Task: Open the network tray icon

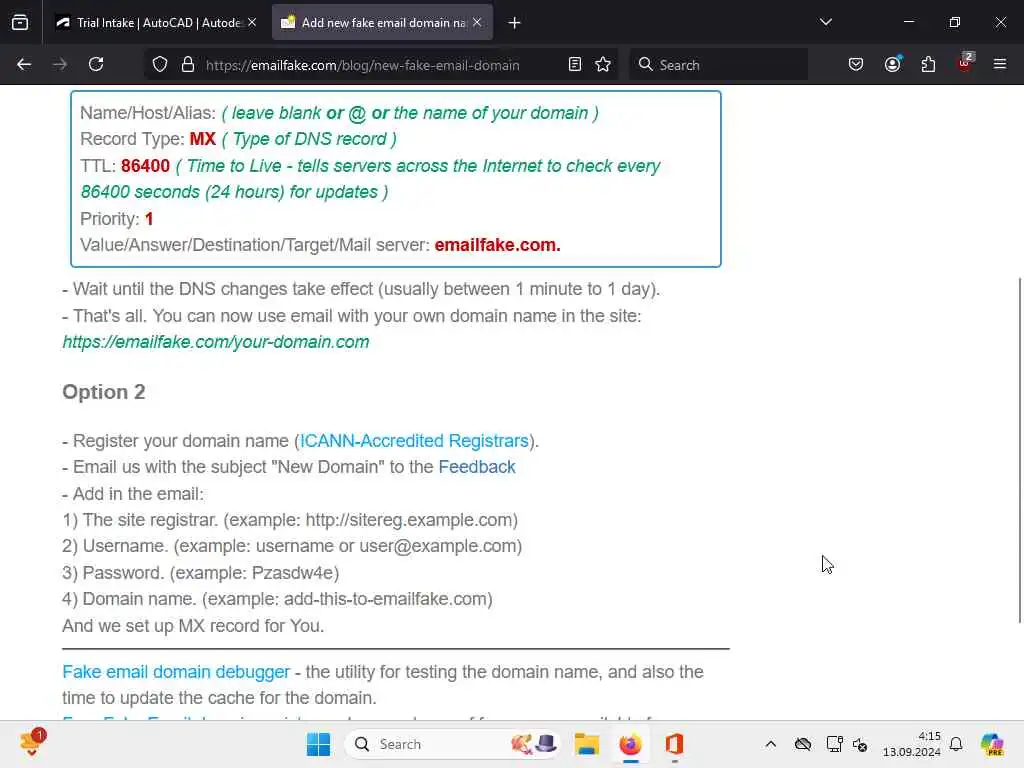Action: click(x=834, y=744)
